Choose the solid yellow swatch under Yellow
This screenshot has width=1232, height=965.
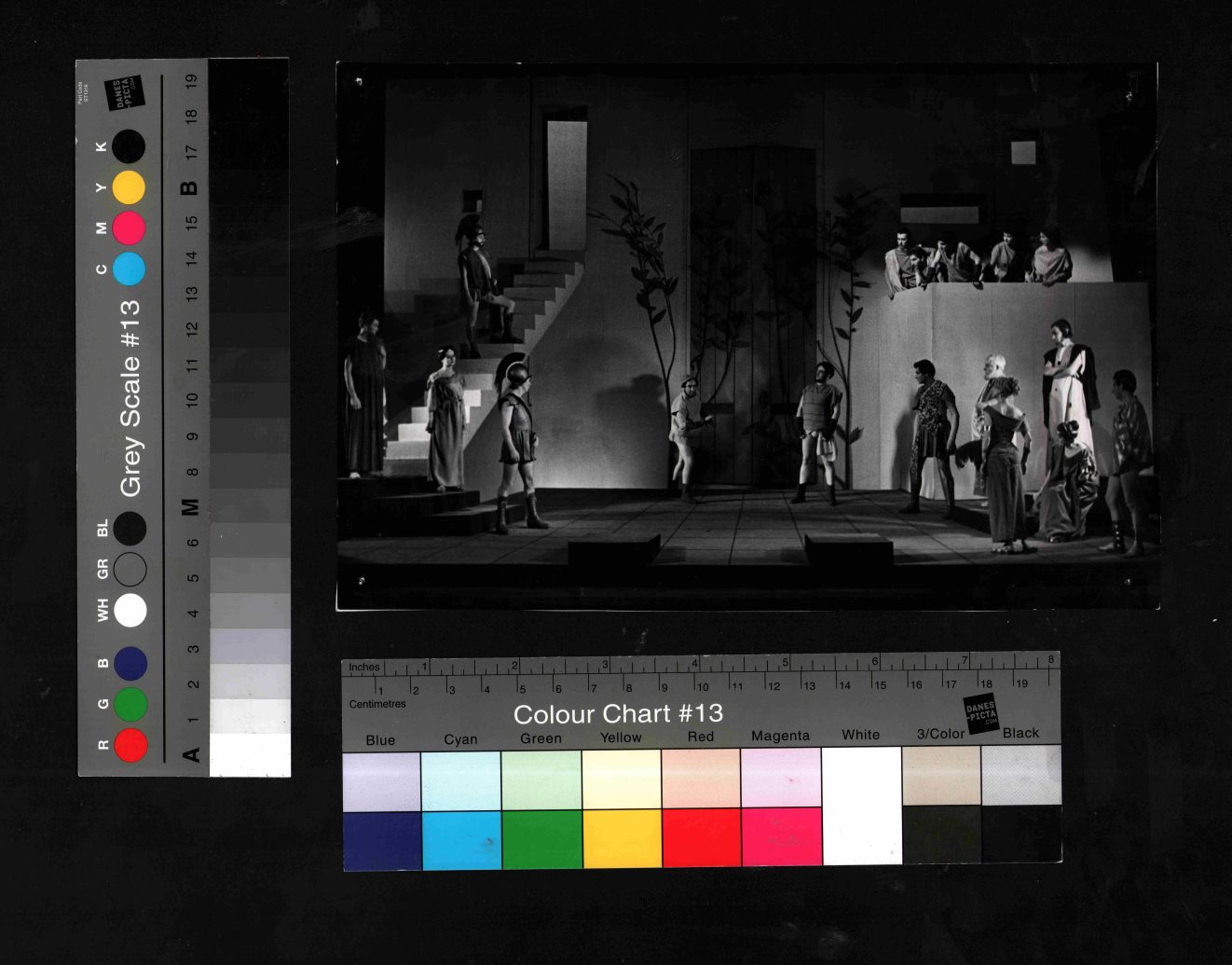pyautogui.click(x=622, y=838)
